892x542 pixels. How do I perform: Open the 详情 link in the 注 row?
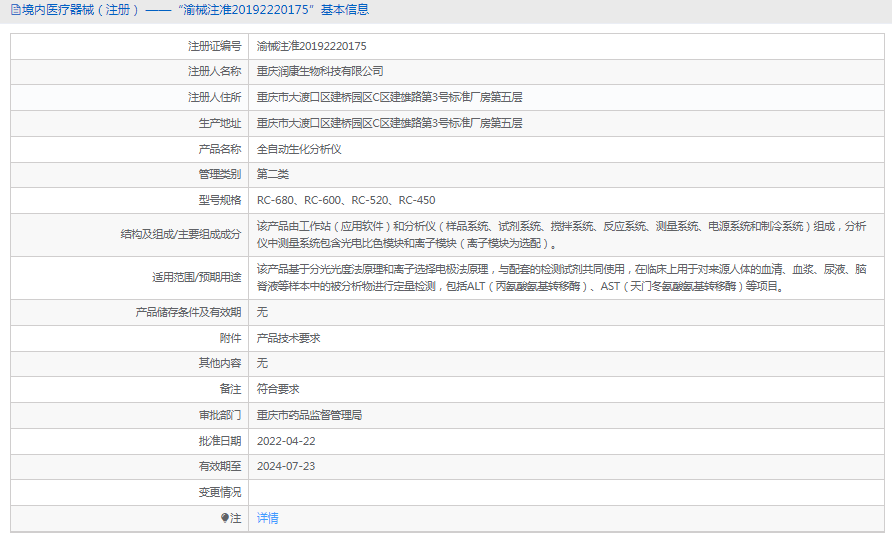tap(267, 518)
